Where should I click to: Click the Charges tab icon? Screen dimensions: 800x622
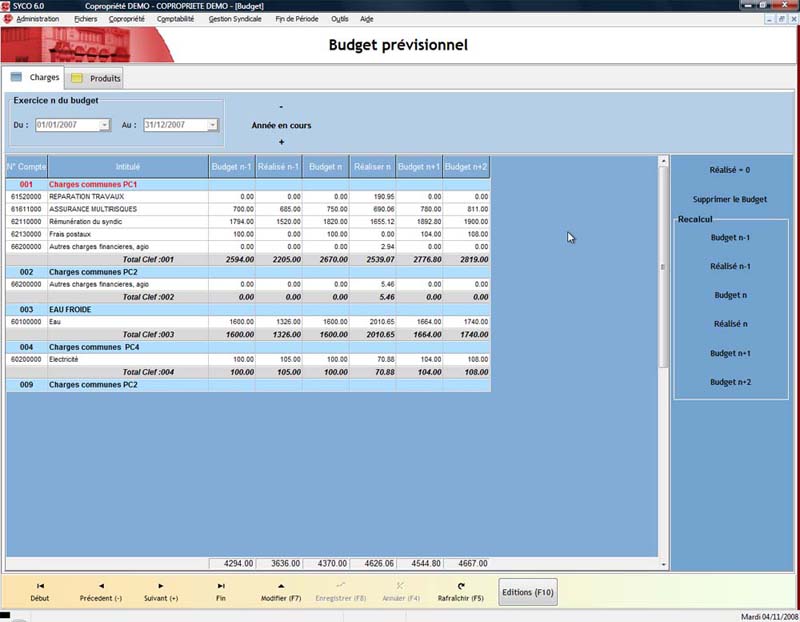pos(17,77)
